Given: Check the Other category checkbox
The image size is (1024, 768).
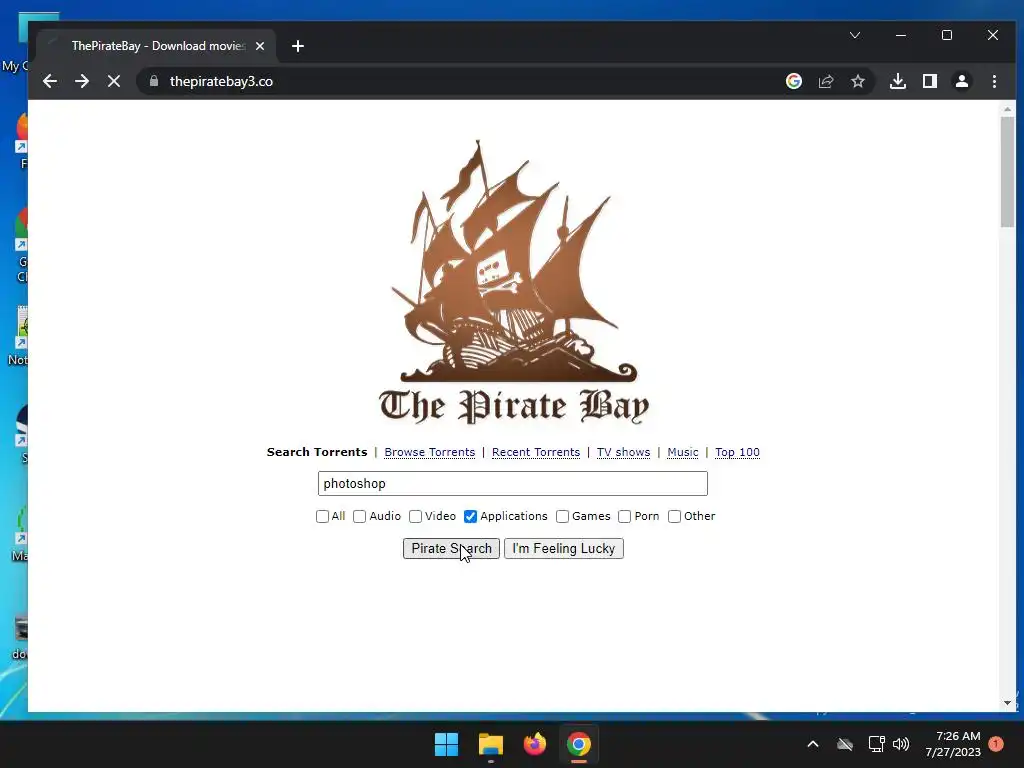Looking at the screenshot, I should pyautogui.click(x=675, y=517).
